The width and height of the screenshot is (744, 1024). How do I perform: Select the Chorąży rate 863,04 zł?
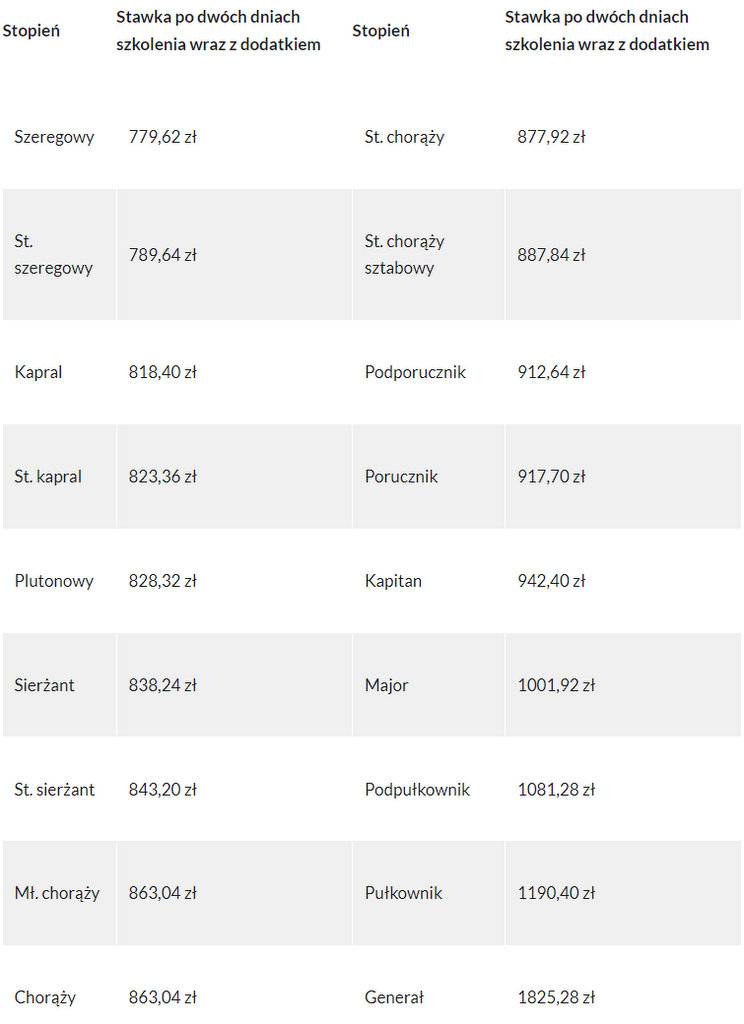[x=163, y=997]
